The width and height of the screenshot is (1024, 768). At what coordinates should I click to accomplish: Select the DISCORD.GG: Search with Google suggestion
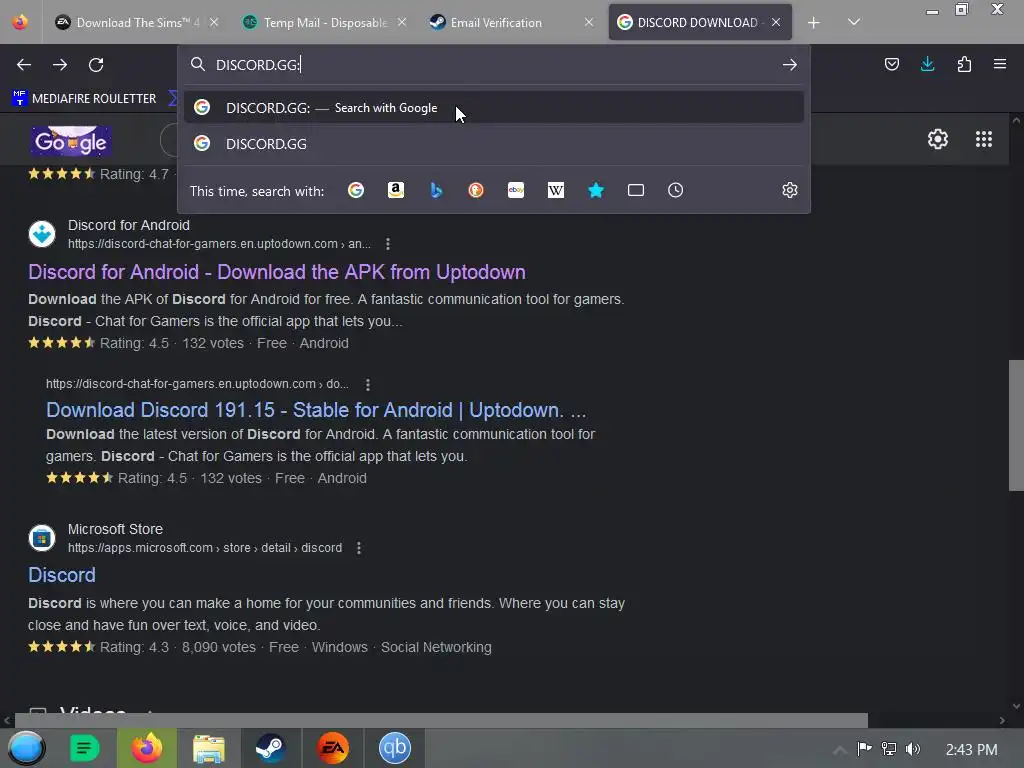click(494, 108)
